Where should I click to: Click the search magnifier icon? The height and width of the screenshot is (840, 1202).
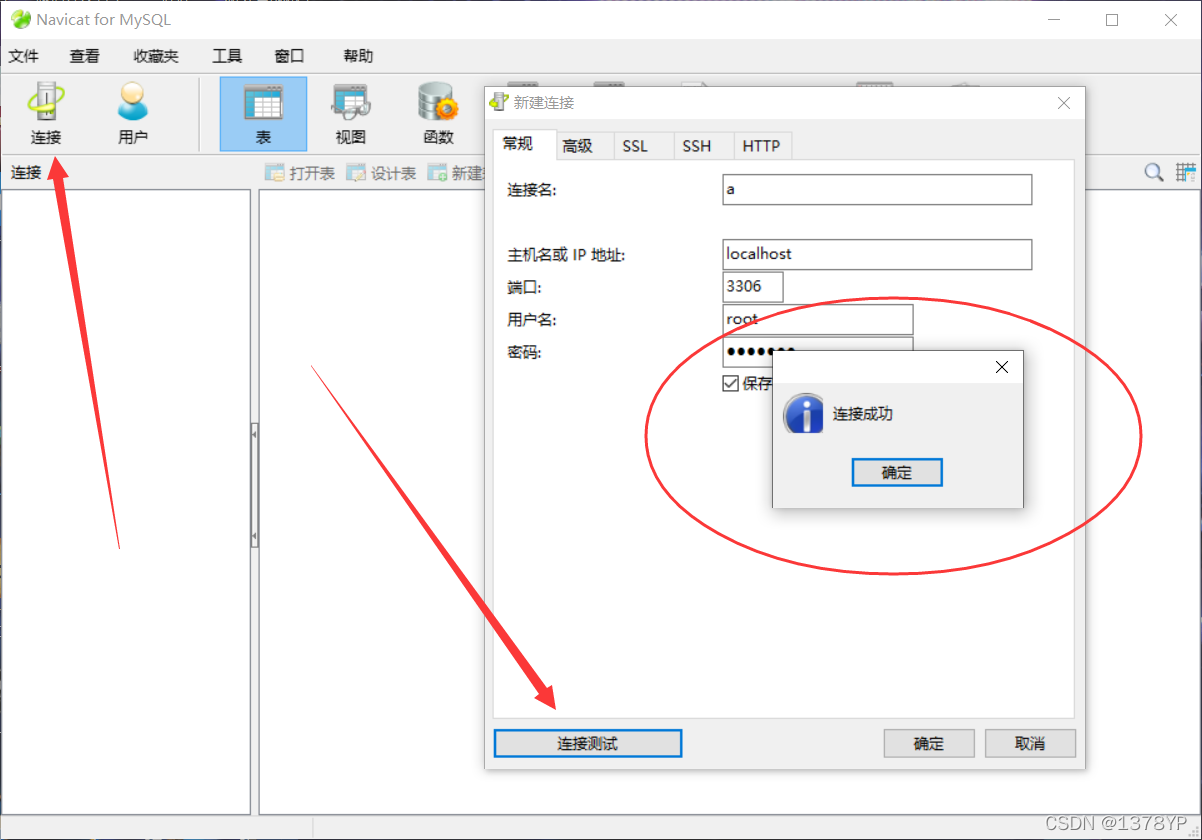coord(1153,173)
